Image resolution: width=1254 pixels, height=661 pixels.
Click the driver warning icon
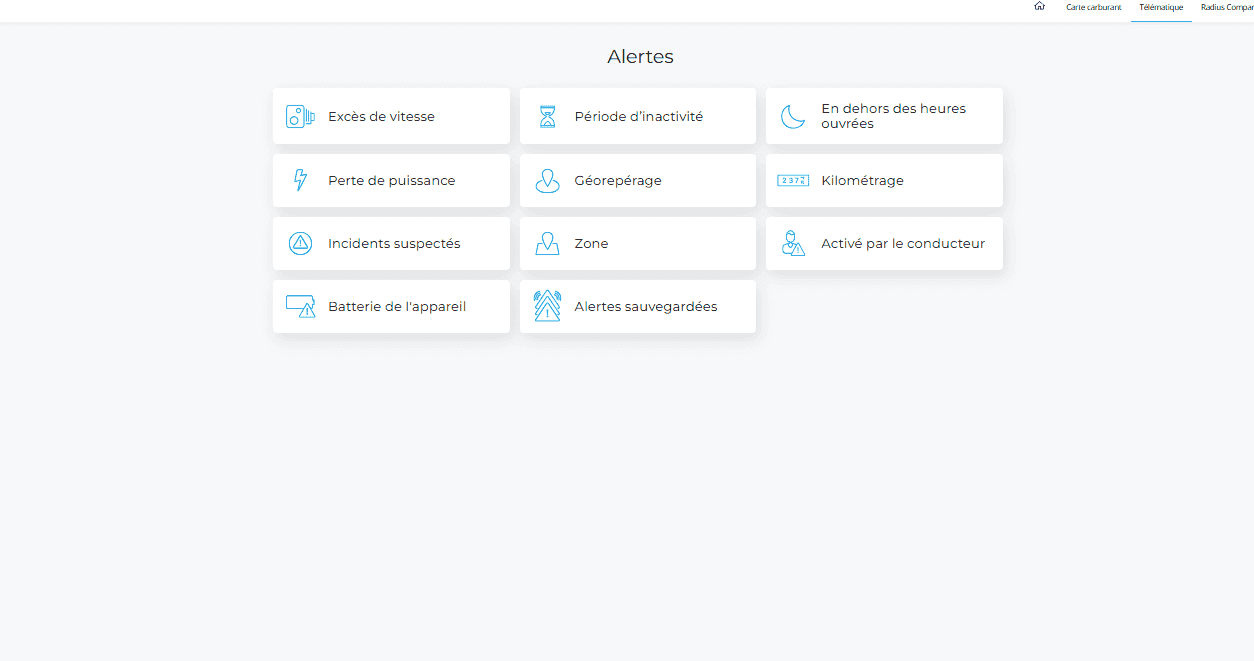point(793,244)
